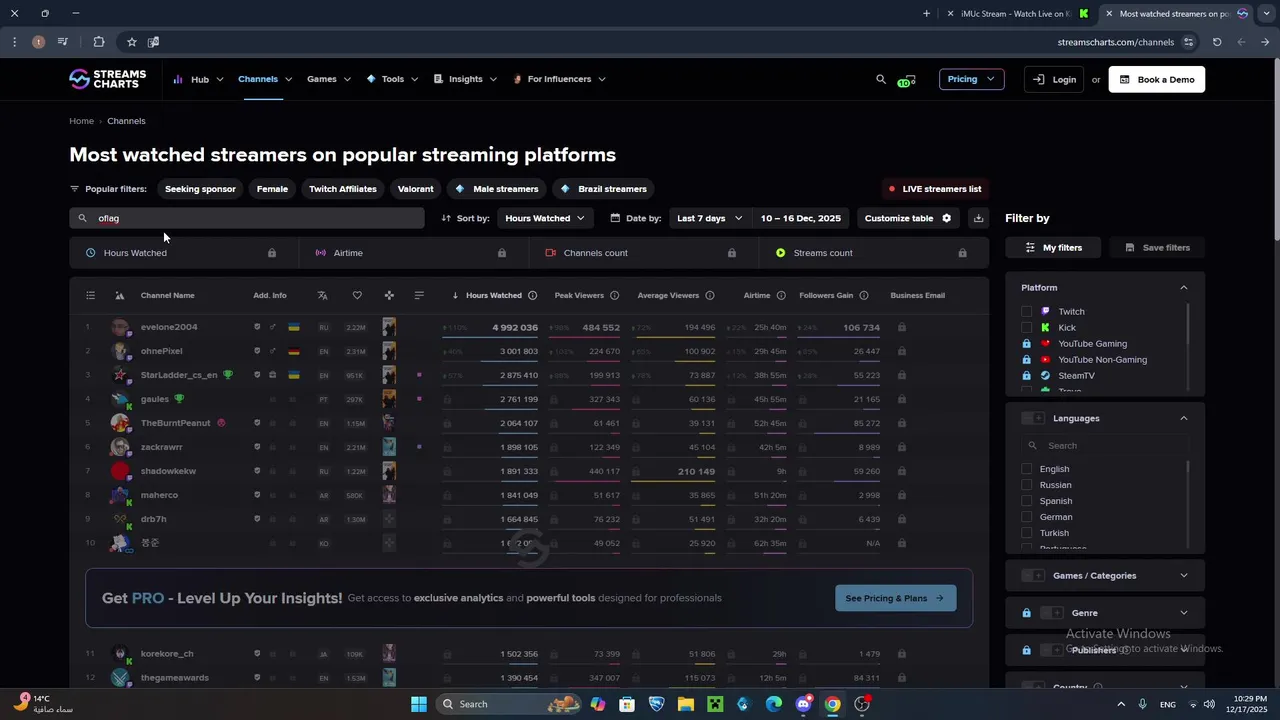
Task: Click the browser extensions puzzle icon
Action: 99,42
